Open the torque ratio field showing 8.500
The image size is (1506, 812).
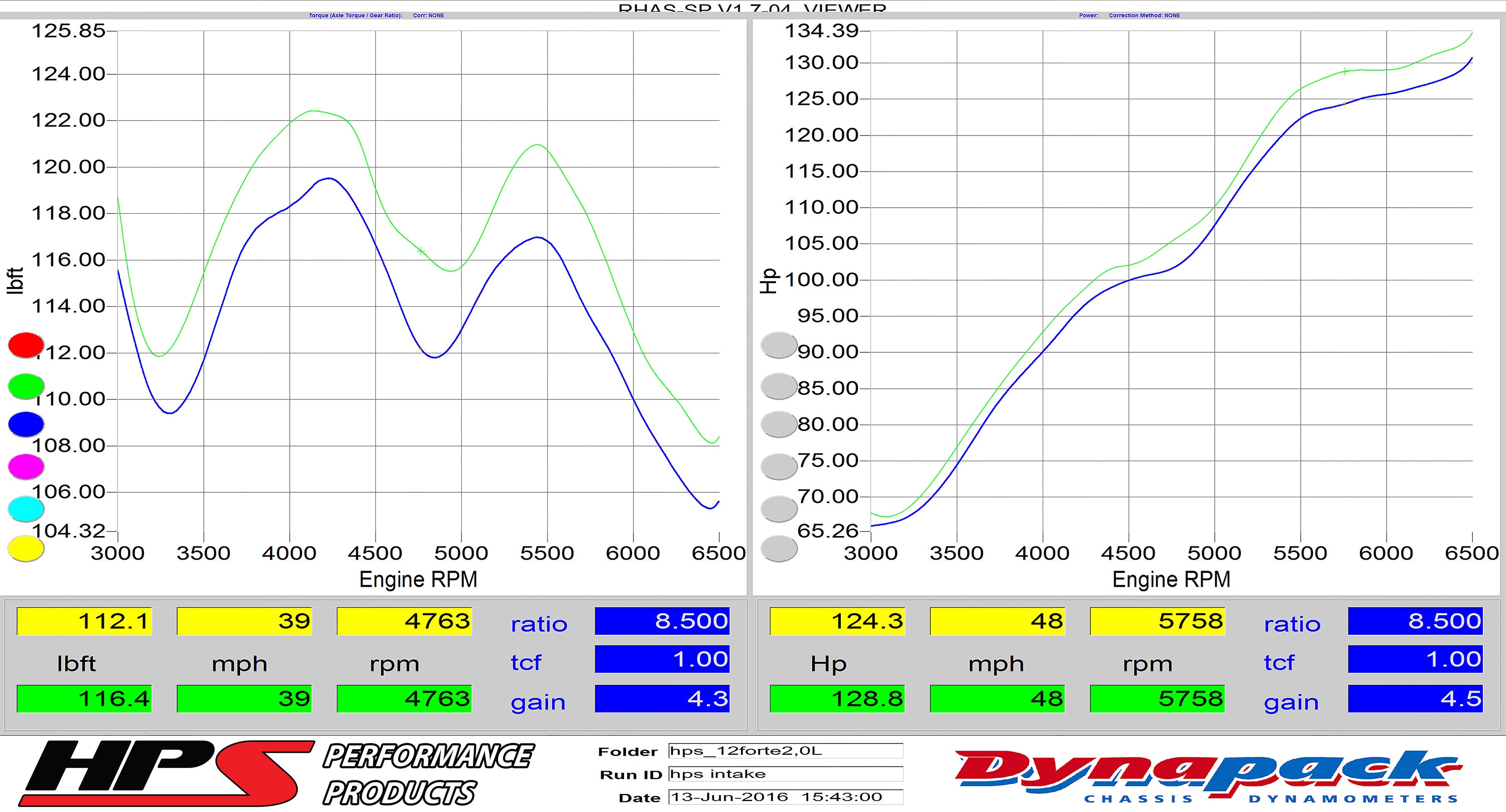point(661,621)
